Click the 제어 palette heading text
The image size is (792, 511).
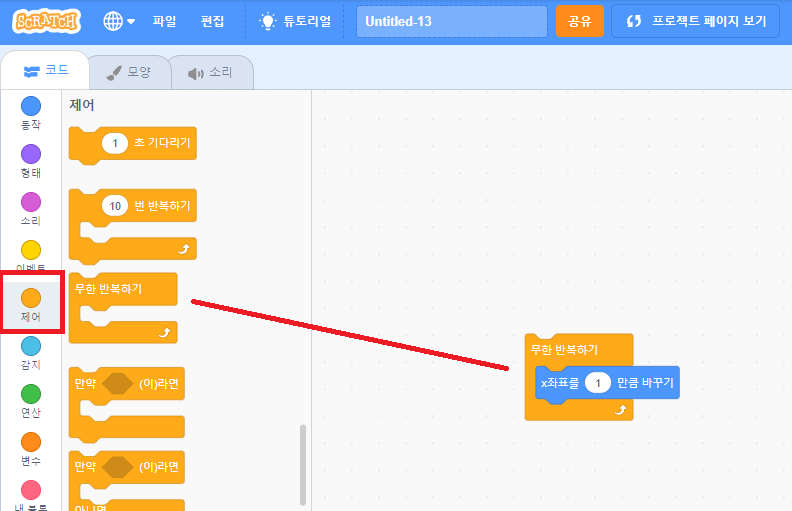point(82,105)
